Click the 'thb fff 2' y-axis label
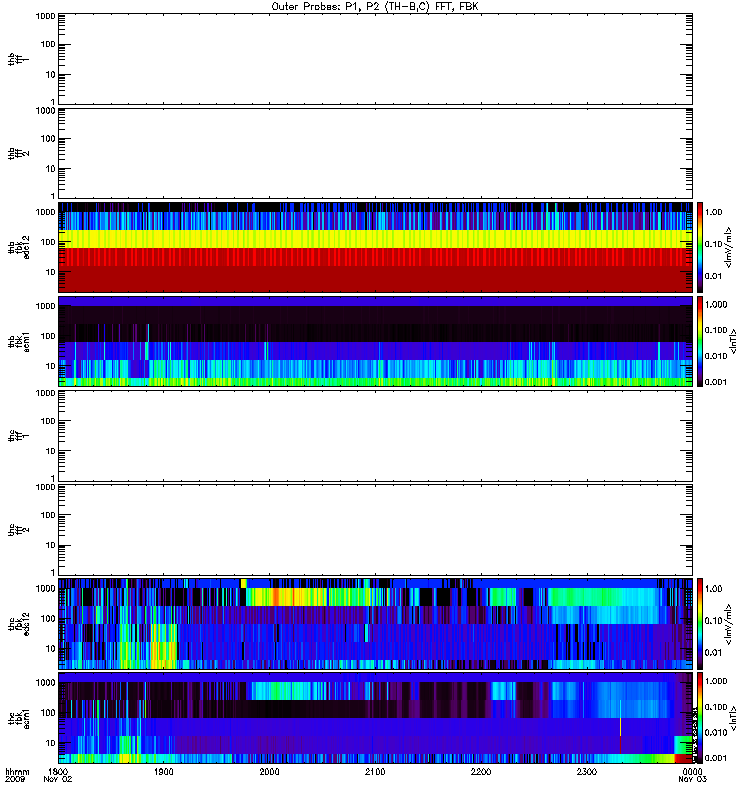750x800 pixels. coord(19,154)
